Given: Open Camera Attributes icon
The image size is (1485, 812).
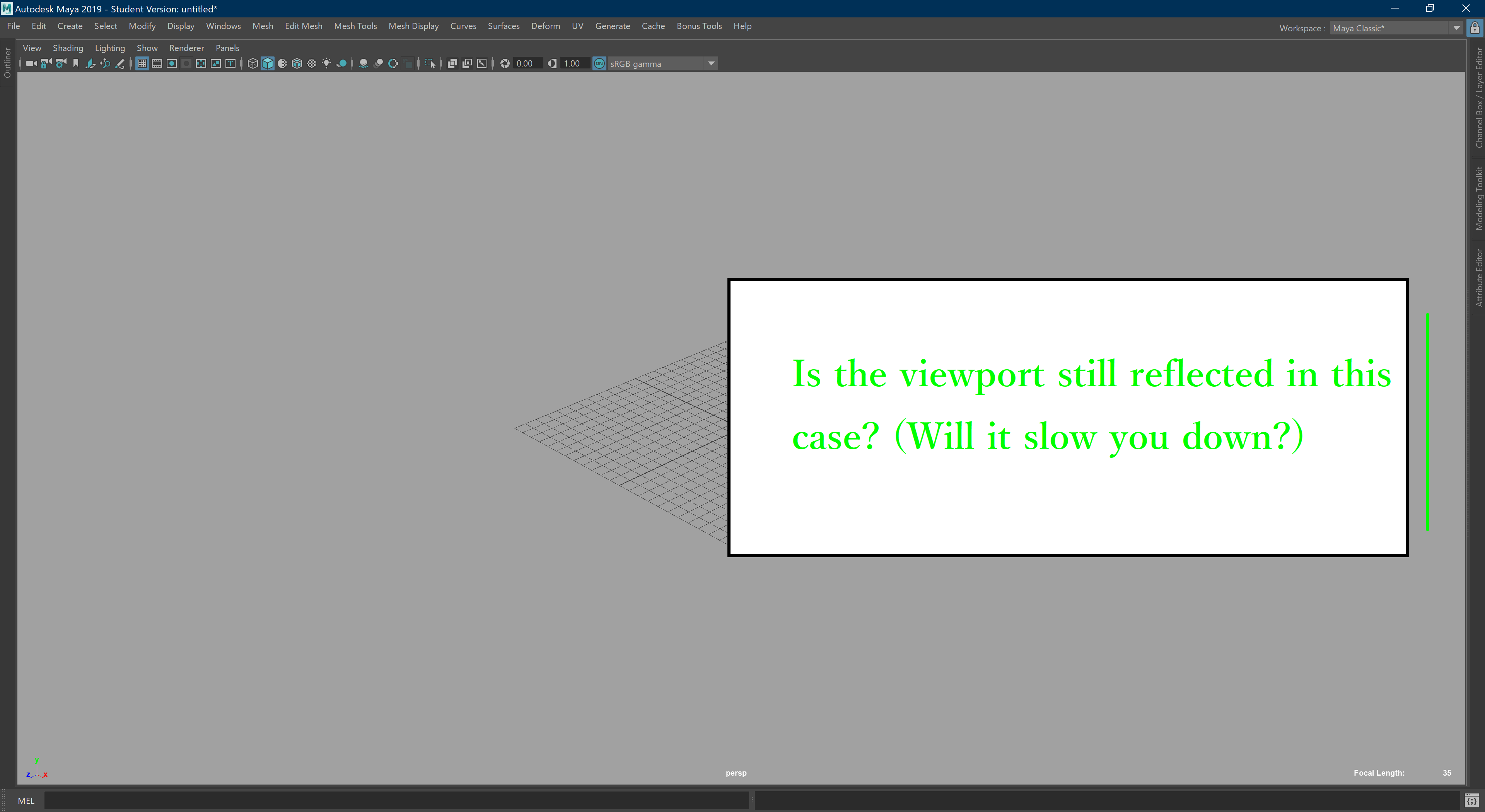Looking at the screenshot, I should (61, 63).
